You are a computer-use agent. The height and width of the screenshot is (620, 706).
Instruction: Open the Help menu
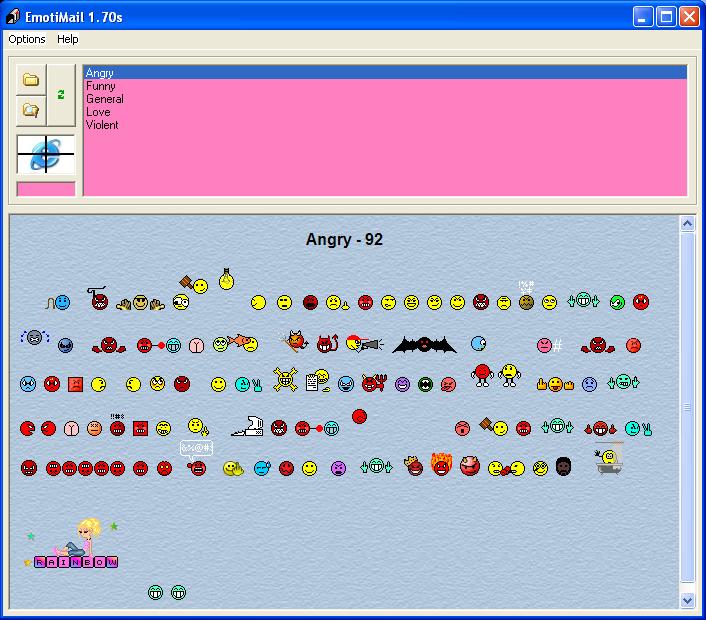(x=68, y=39)
